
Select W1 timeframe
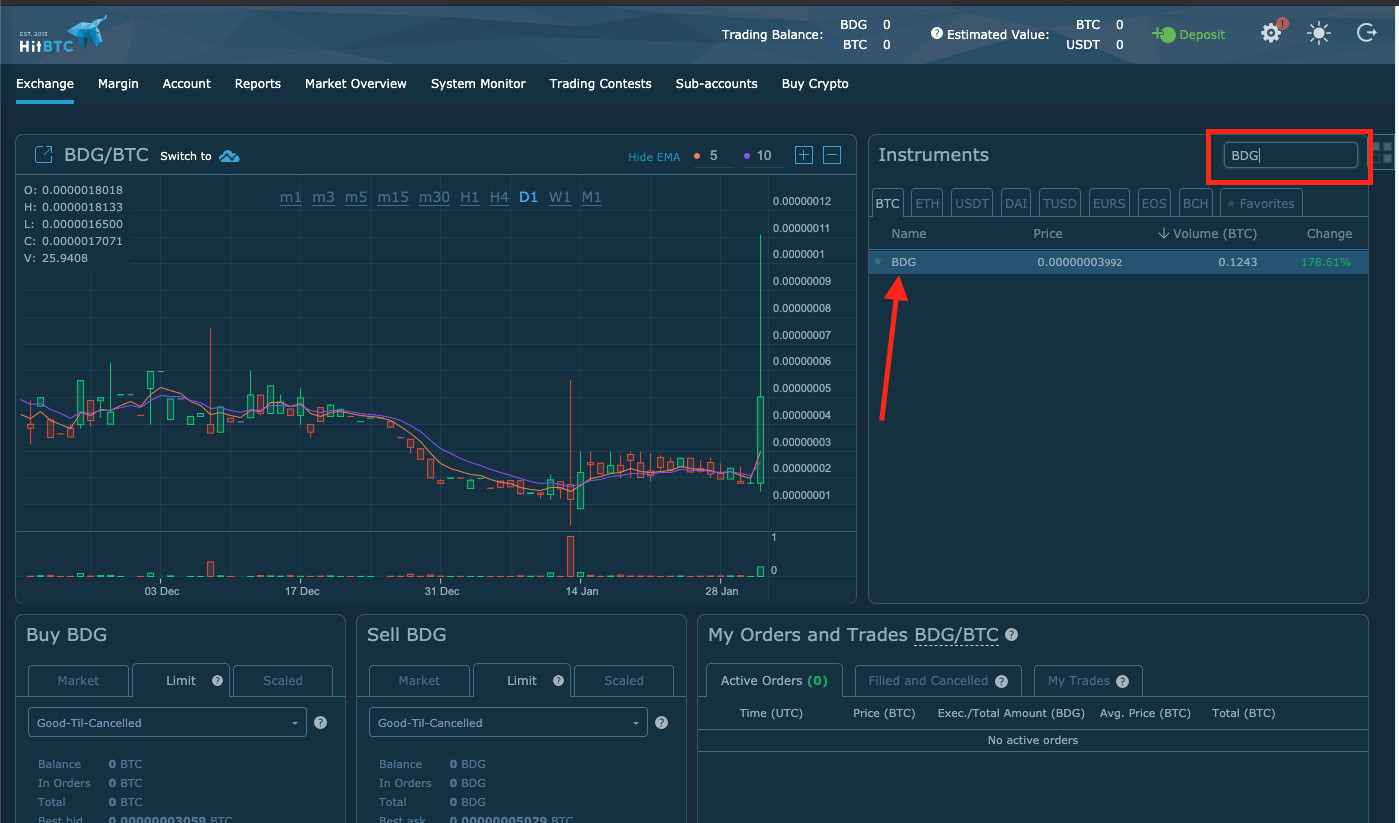point(560,197)
